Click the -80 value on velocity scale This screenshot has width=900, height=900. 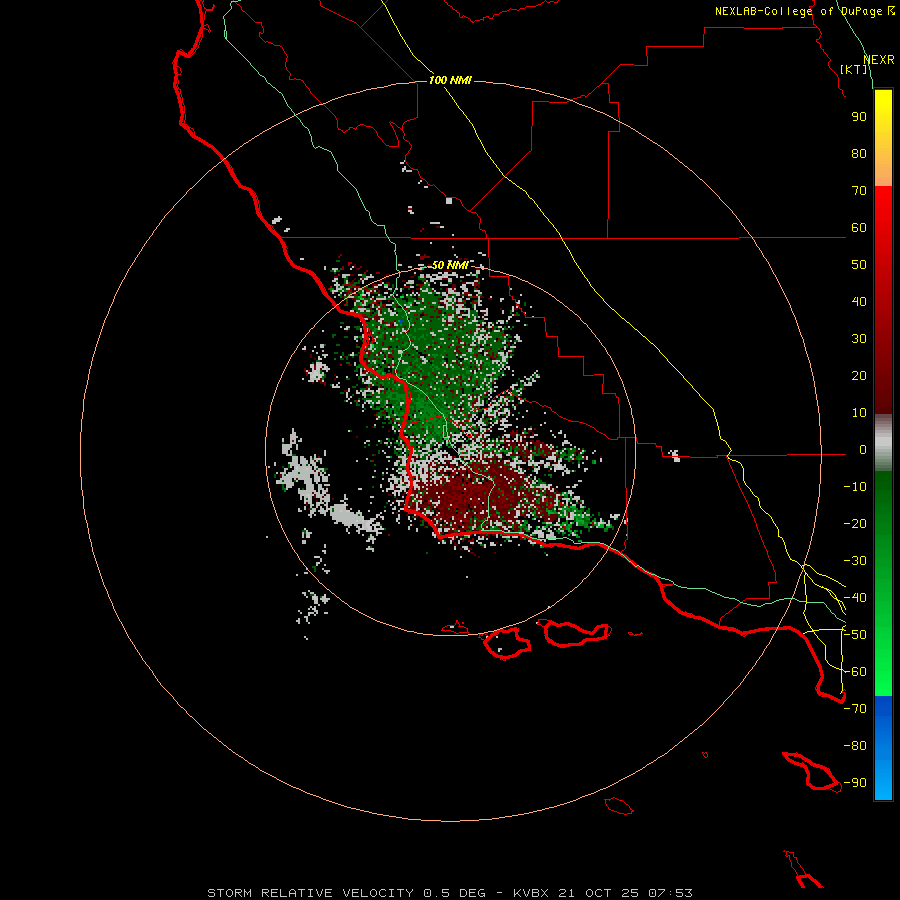855,746
